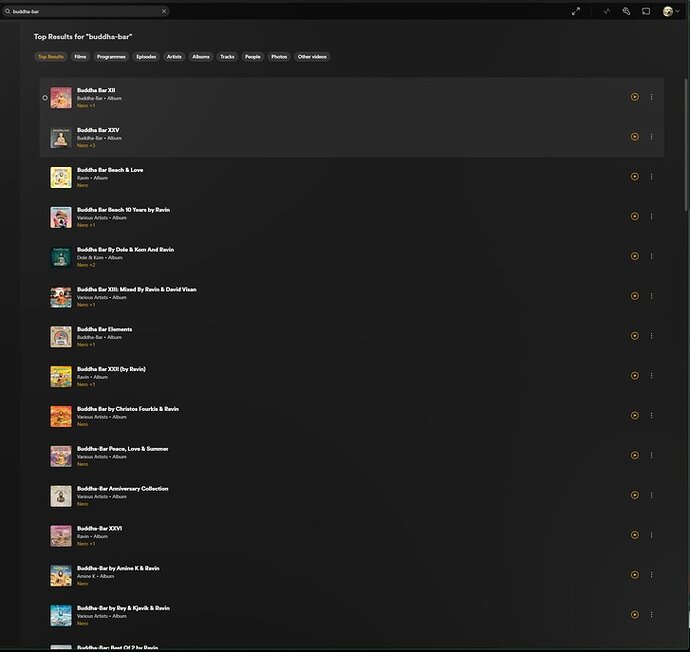Open Buddha-Bar Peace, Love & Summer title
Image resolution: width=690 pixels, height=652 pixels.
123,449
